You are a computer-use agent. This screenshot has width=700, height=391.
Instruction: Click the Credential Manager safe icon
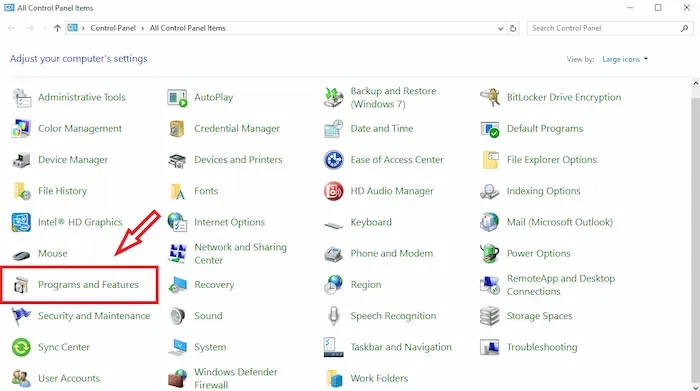177,129
